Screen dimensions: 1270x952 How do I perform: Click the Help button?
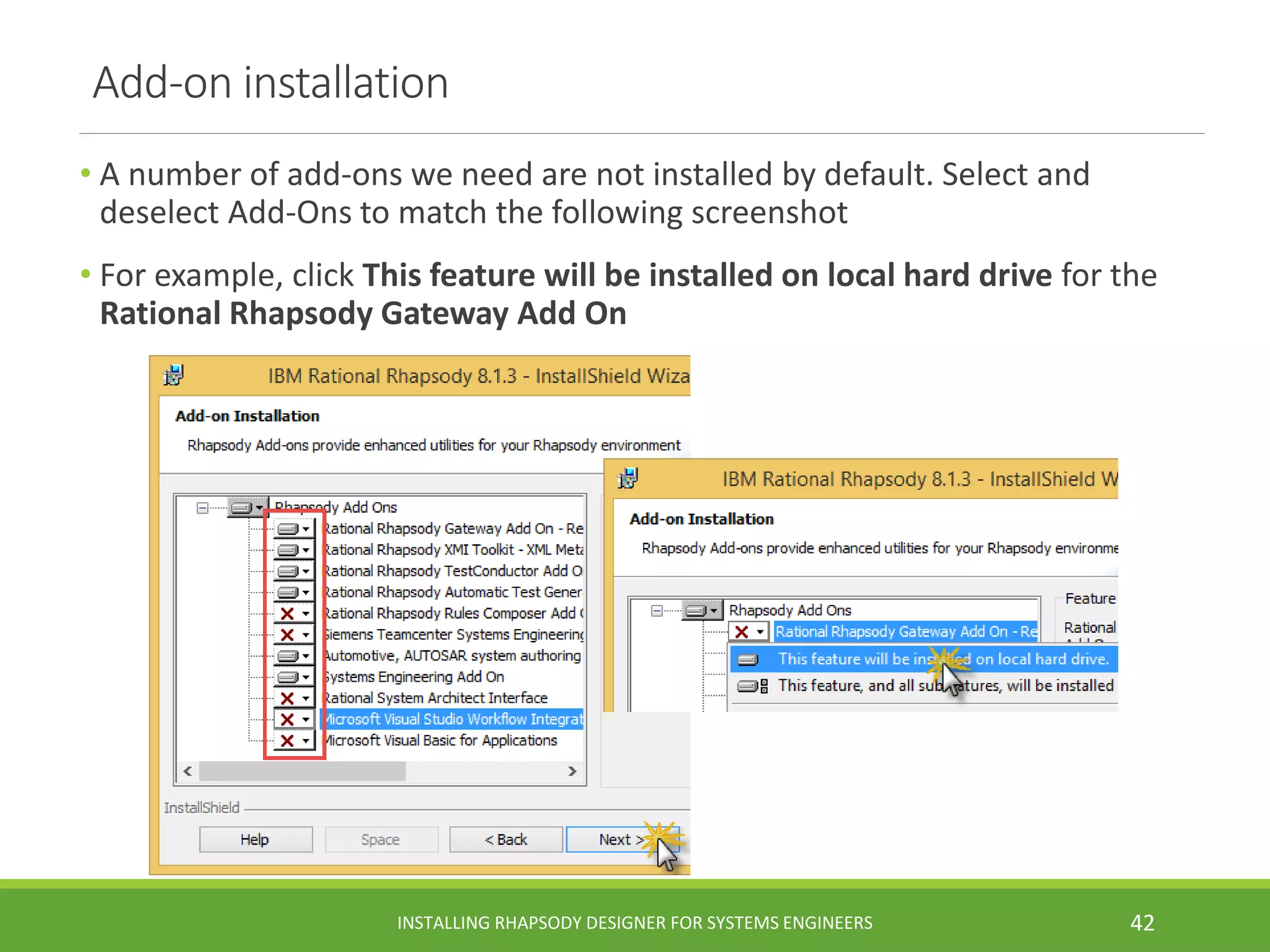(255, 840)
